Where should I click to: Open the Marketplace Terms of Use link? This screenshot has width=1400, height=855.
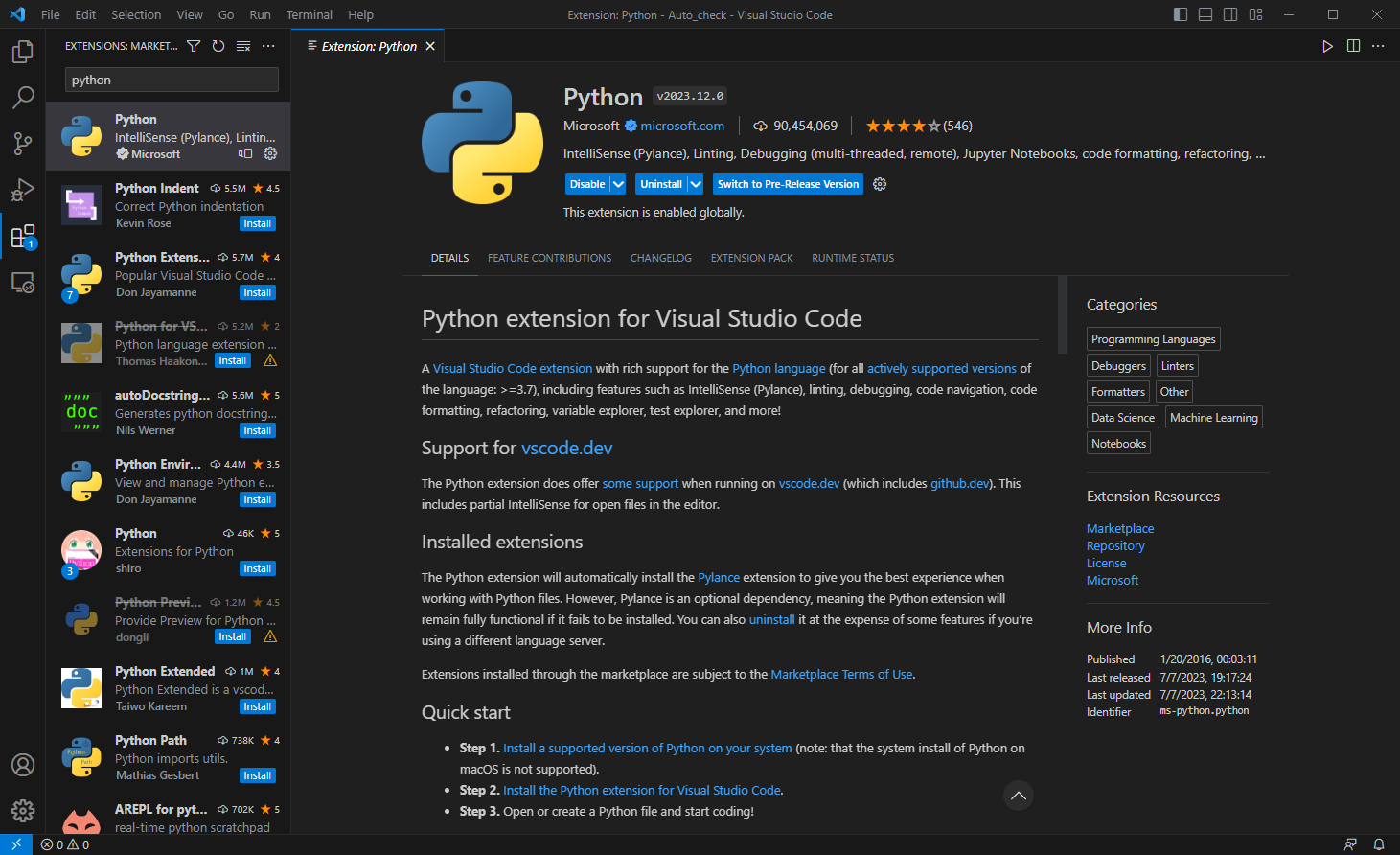841,674
